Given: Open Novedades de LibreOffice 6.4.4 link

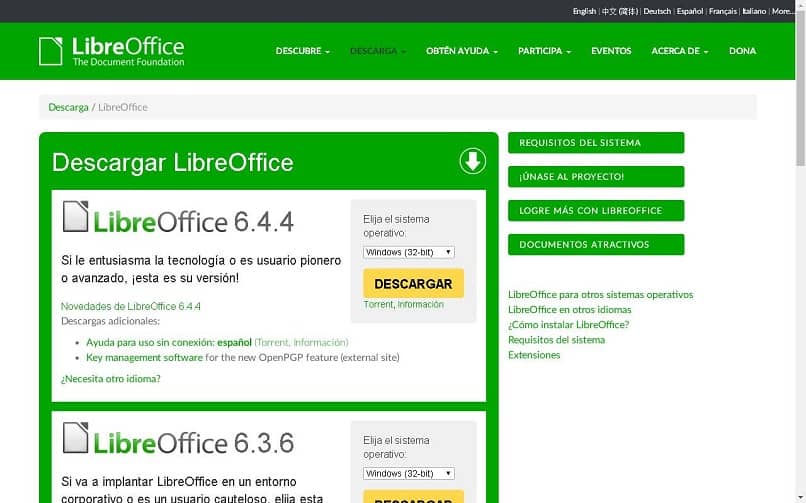Looking at the screenshot, I should point(131,306).
